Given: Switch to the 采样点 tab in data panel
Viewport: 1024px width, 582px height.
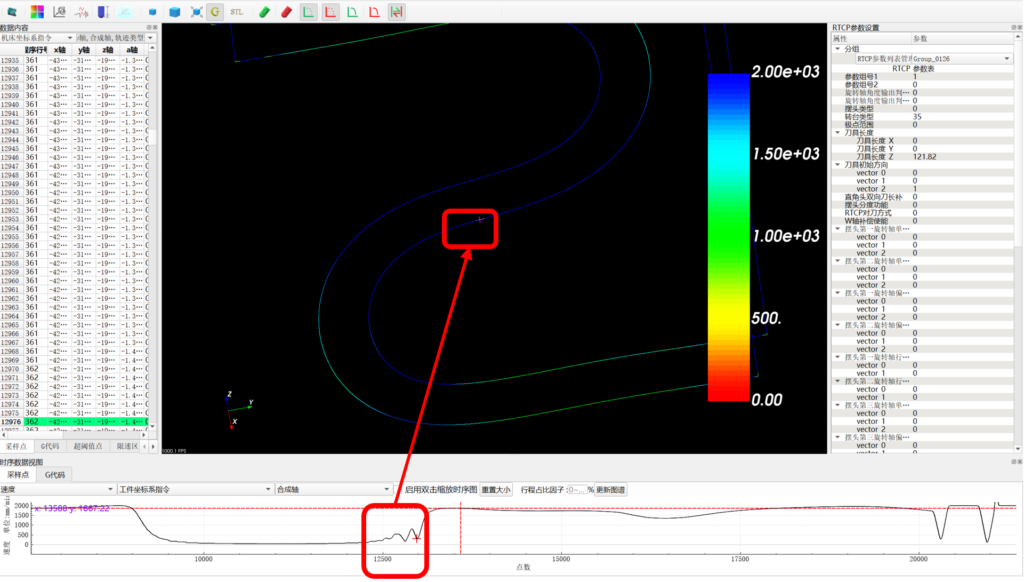Looking at the screenshot, I should click(x=16, y=447).
